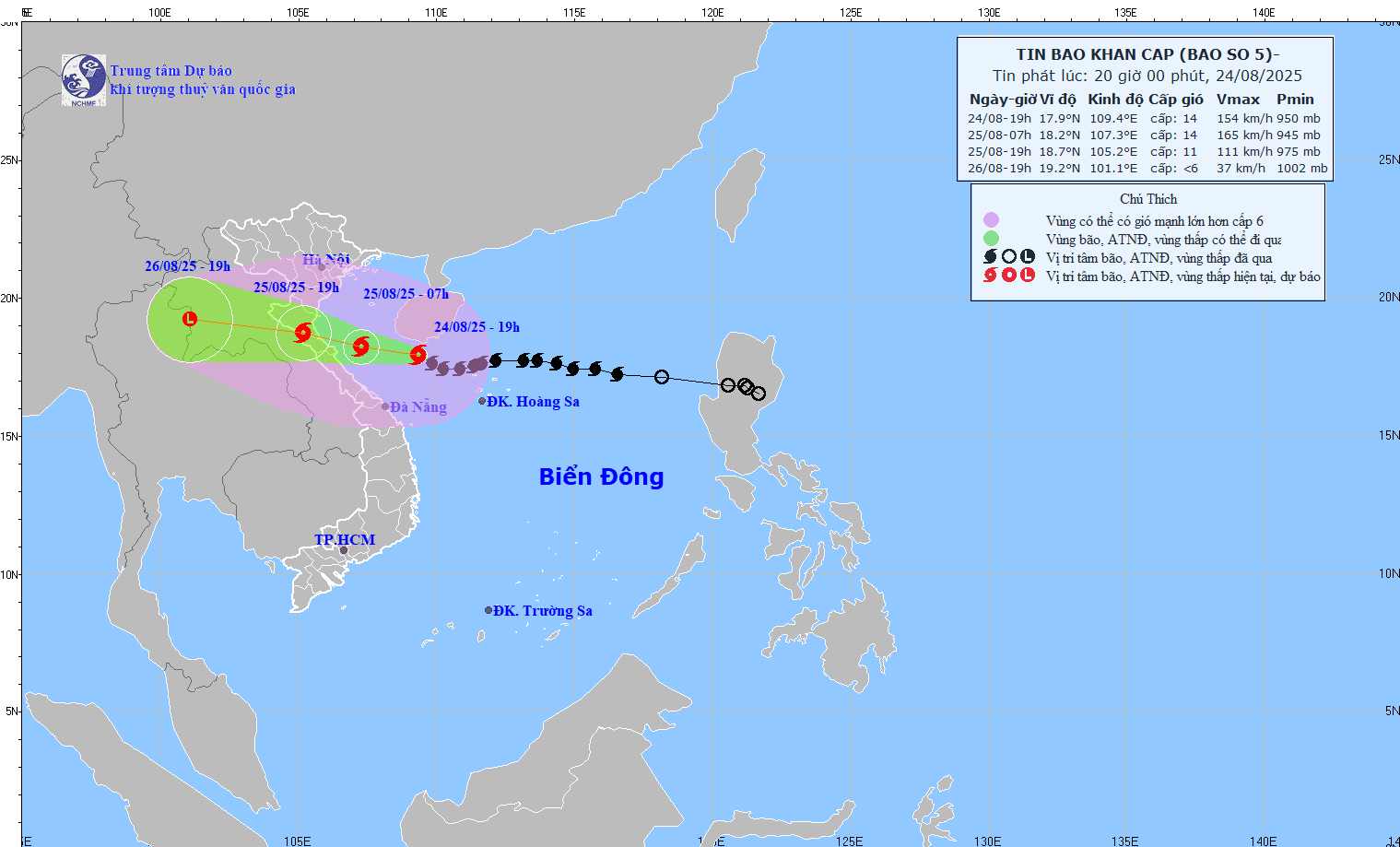Select the red typhoon symbol at 25/08/25 - 07h

[x=360, y=347]
